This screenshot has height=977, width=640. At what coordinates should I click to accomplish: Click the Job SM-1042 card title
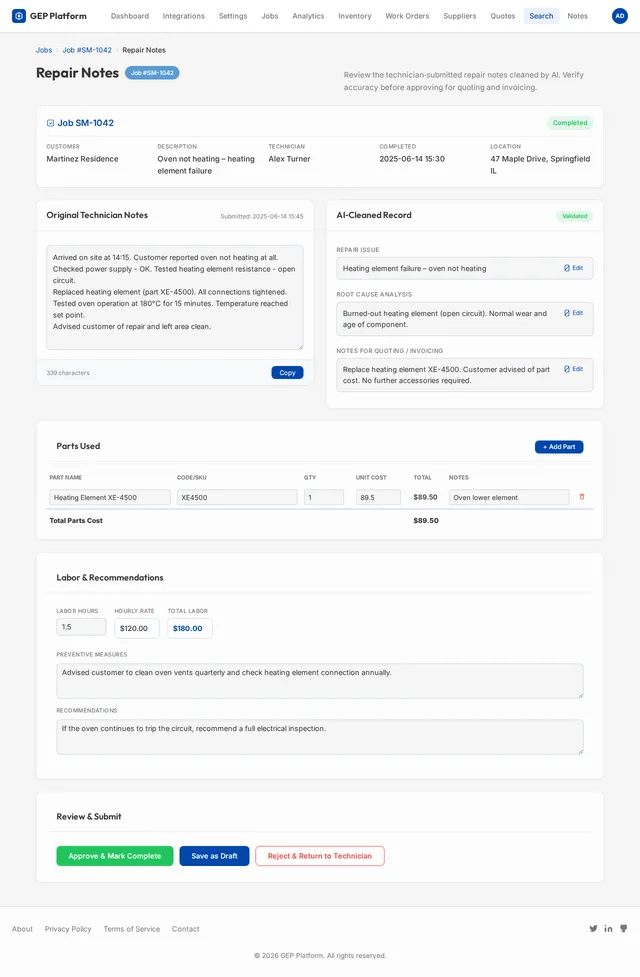click(85, 123)
